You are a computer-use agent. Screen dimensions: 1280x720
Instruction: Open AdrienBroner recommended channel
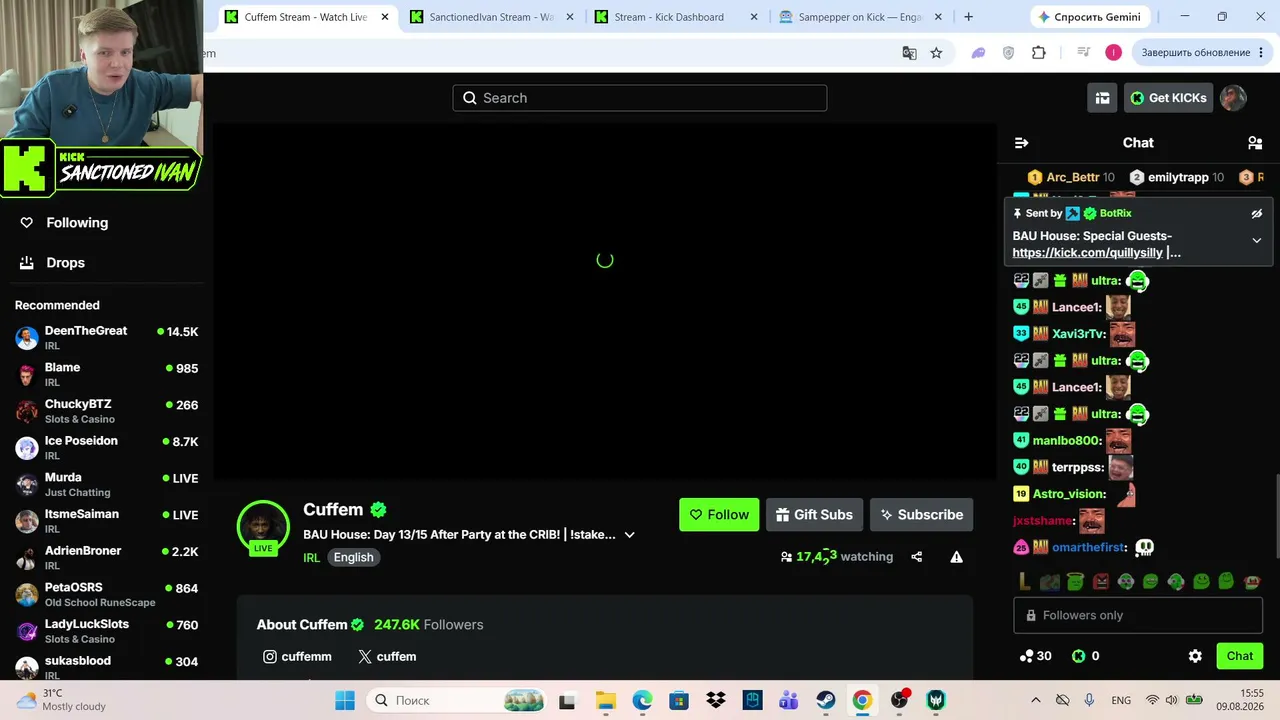(x=107, y=557)
